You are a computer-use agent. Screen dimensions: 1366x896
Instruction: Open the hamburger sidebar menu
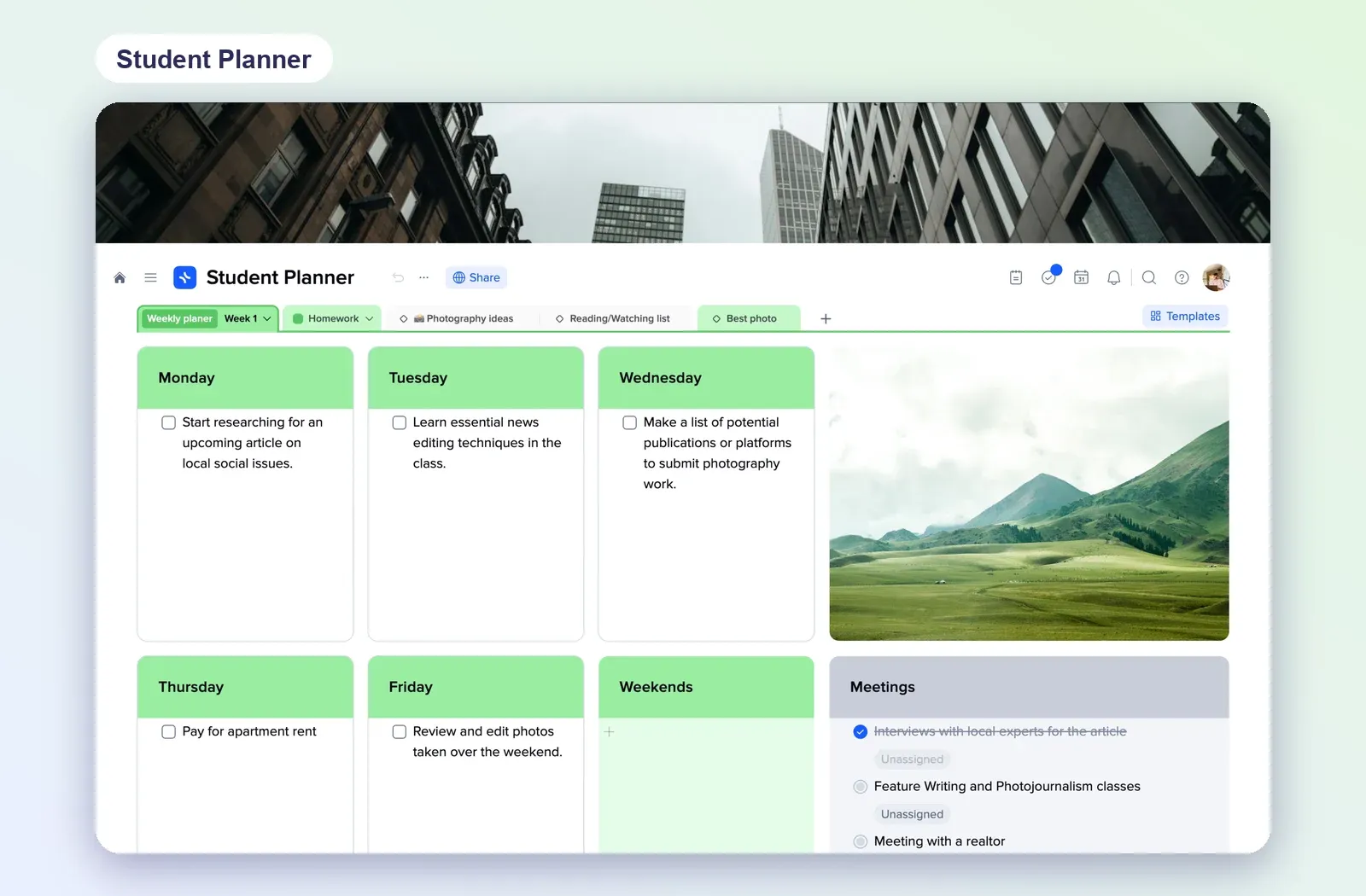[x=150, y=277]
